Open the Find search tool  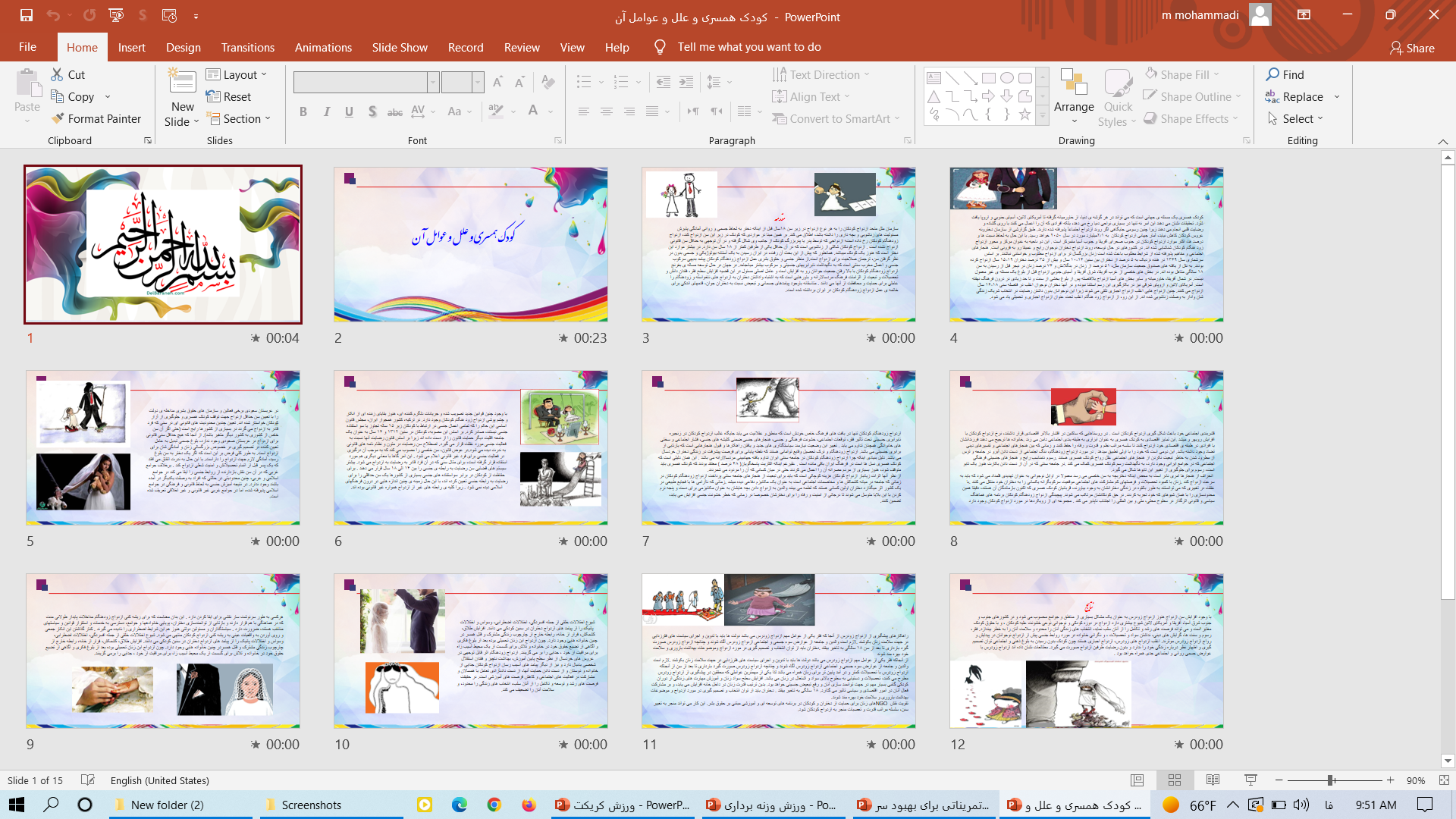pos(1285,74)
